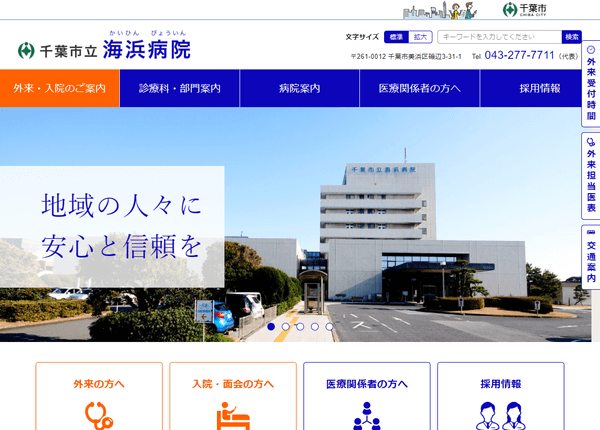Screen dimensions: 600x430
Task: Click the 海浜病院 hospital logo
Action: [104, 48]
